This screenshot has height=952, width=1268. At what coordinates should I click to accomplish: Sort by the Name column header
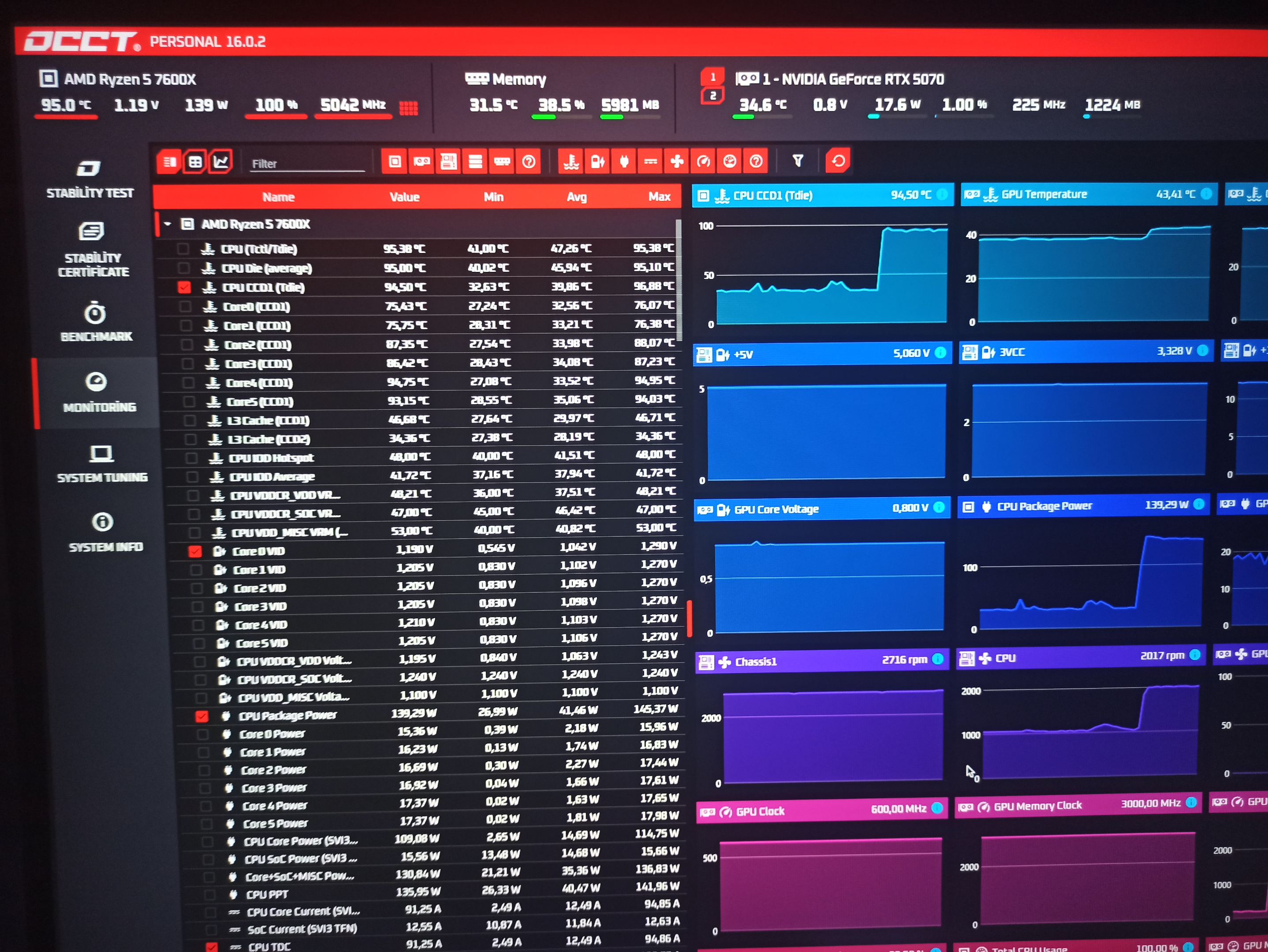click(x=278, y=197)
